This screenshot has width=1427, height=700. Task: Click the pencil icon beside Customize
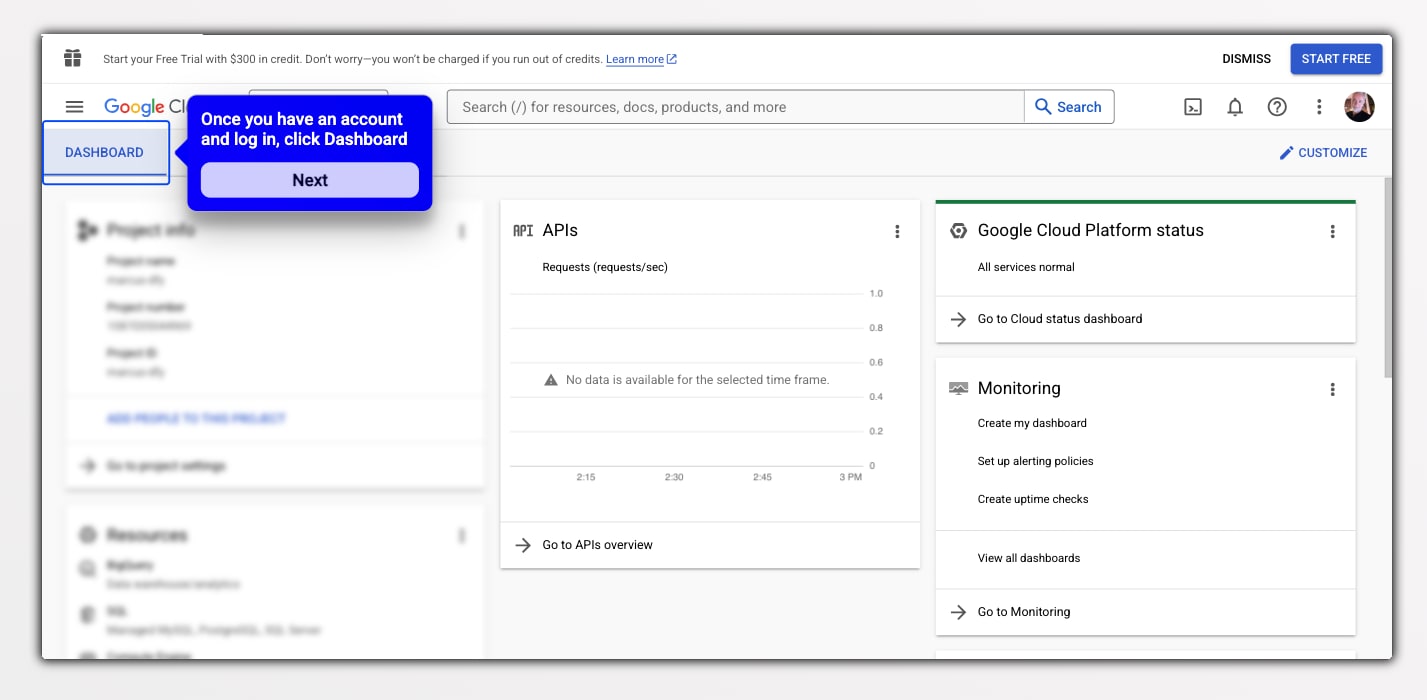1286,153
